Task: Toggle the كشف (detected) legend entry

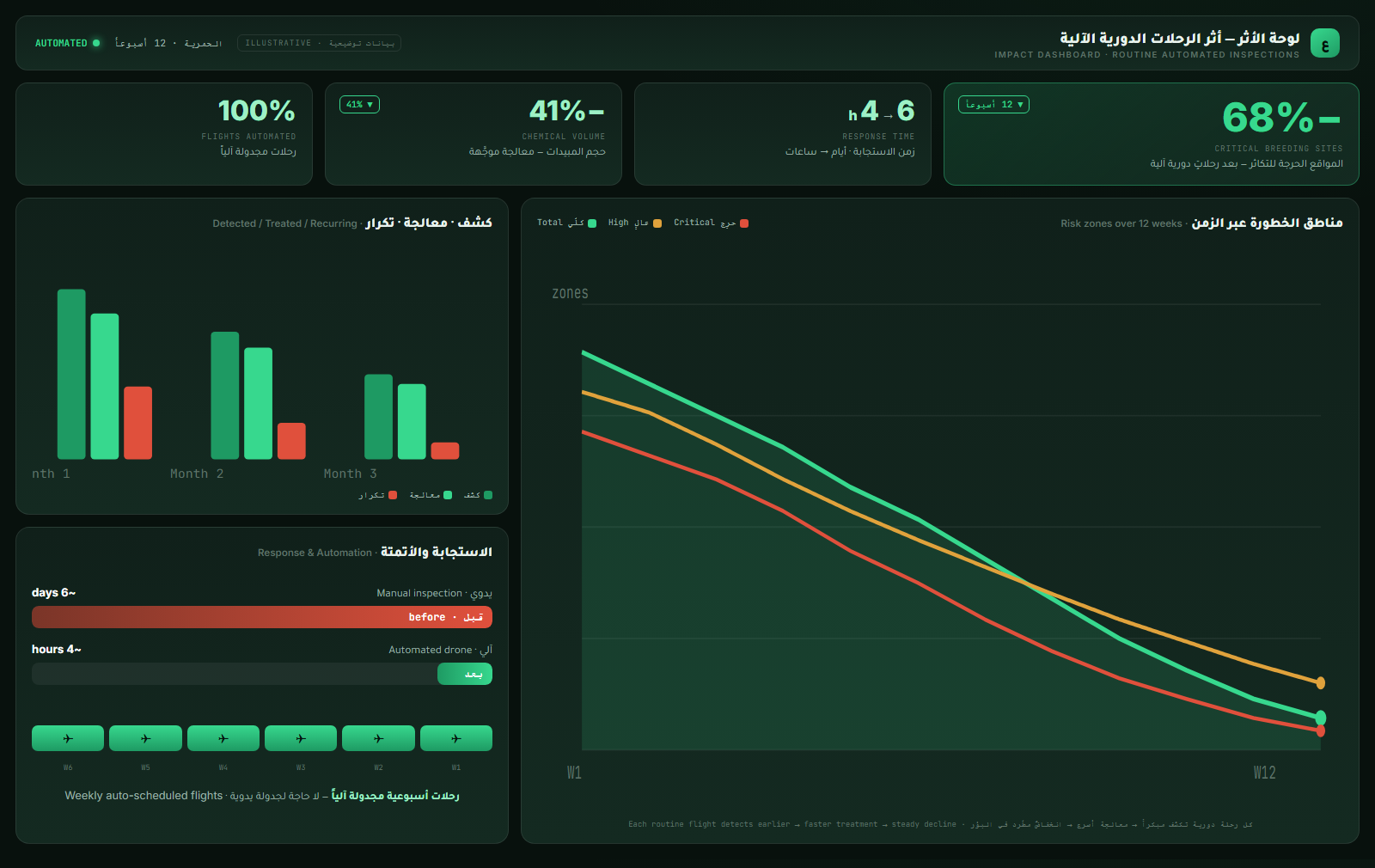Action: point(478,495)
